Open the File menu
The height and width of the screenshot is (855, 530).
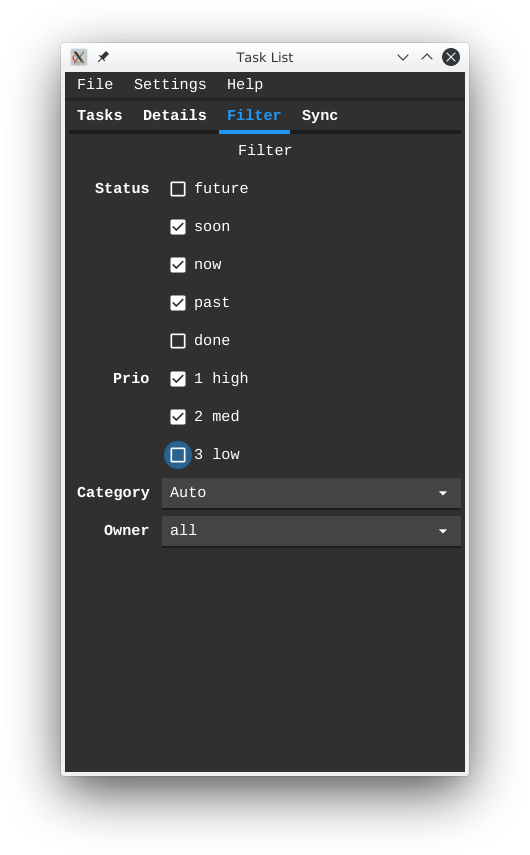(95, 85)
